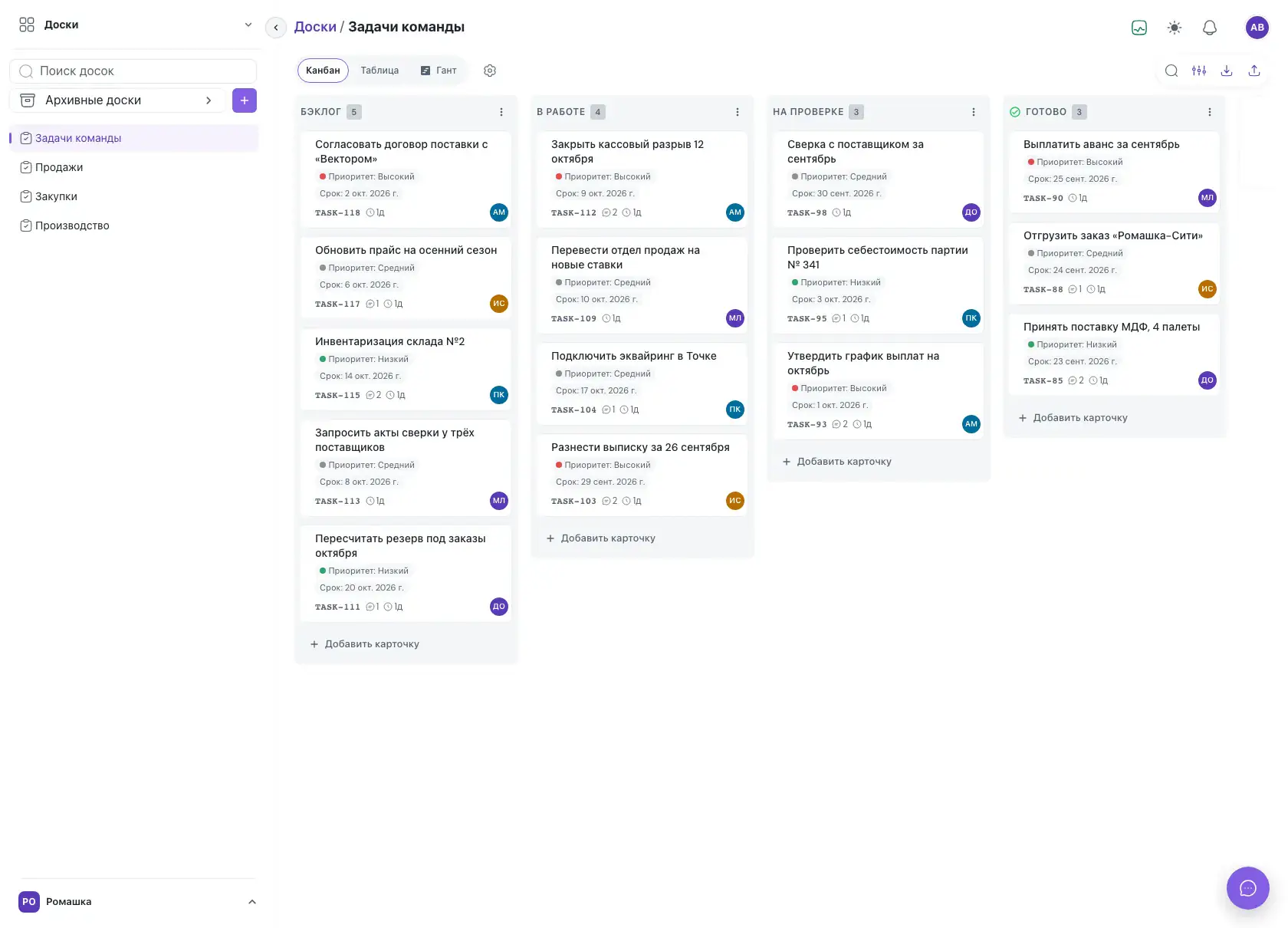Click the upload export icon
Screen dimensions: 1288x928
point(1254,71)
